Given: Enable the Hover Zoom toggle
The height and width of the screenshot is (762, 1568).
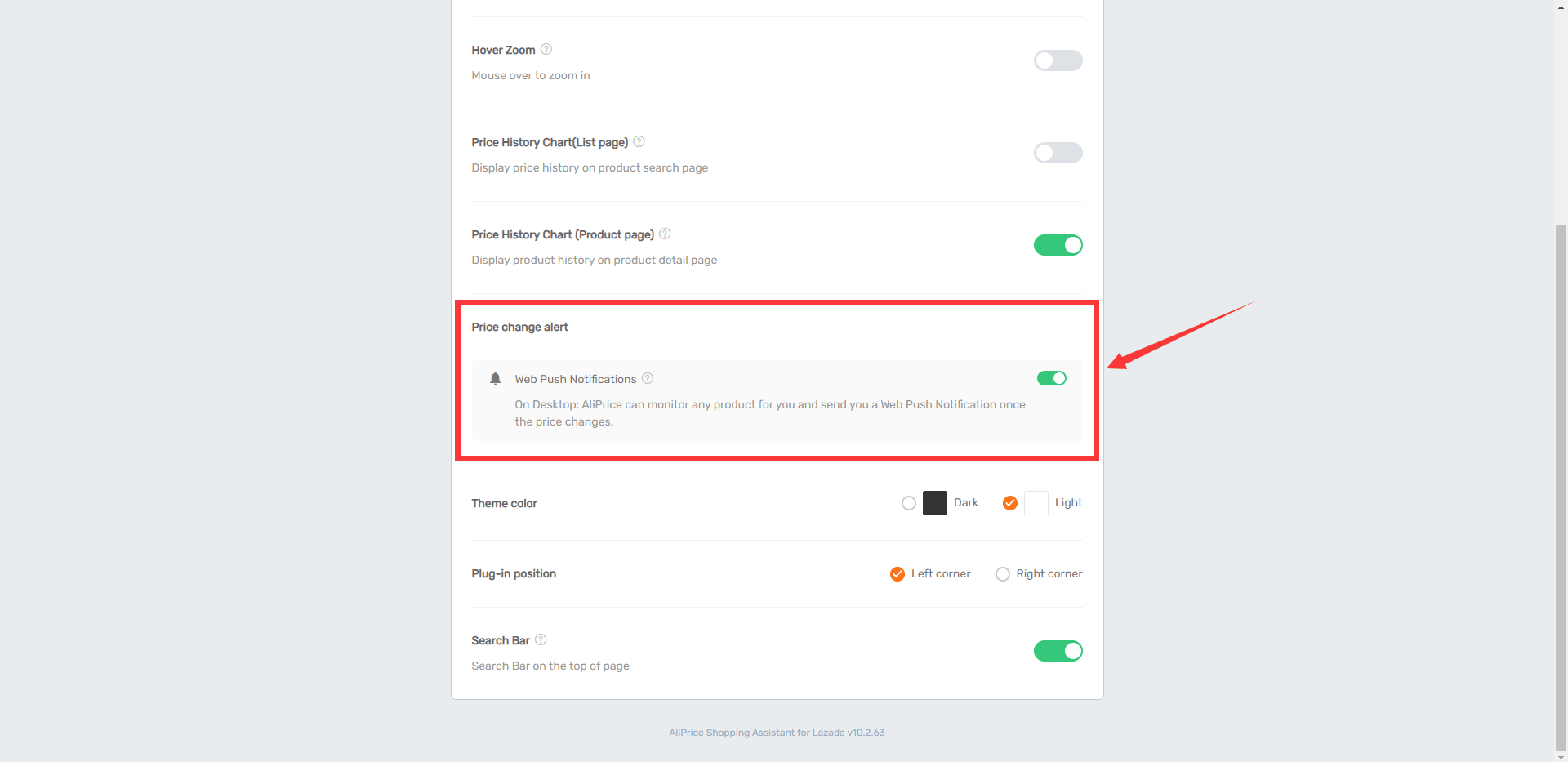Looking at the screenshot, I should pos(1058,60).
